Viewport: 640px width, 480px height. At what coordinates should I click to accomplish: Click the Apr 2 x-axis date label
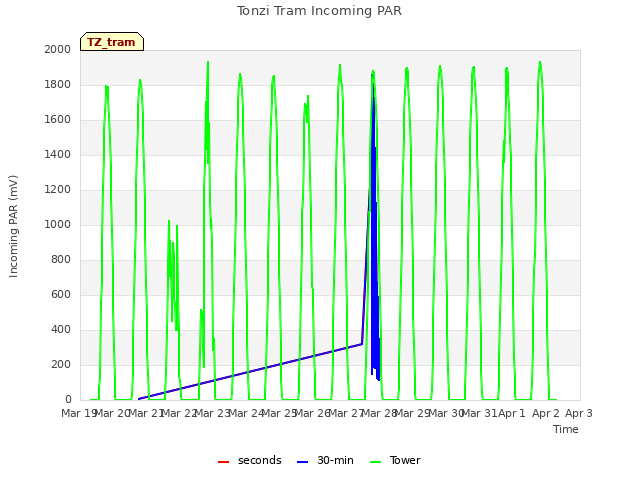pos(545,413)
